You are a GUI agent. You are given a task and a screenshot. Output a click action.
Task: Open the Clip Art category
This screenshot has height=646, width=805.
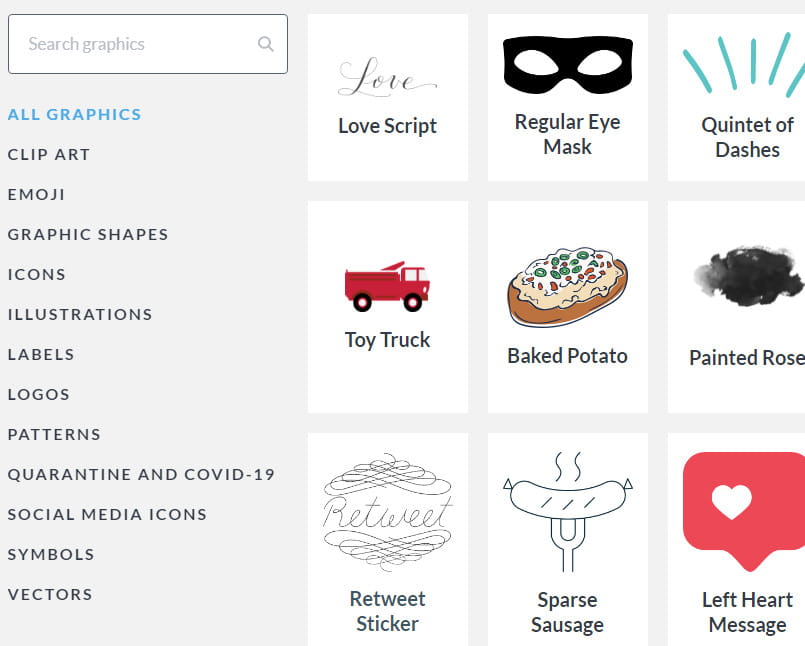pyautogui.click(x=49, y=154)
